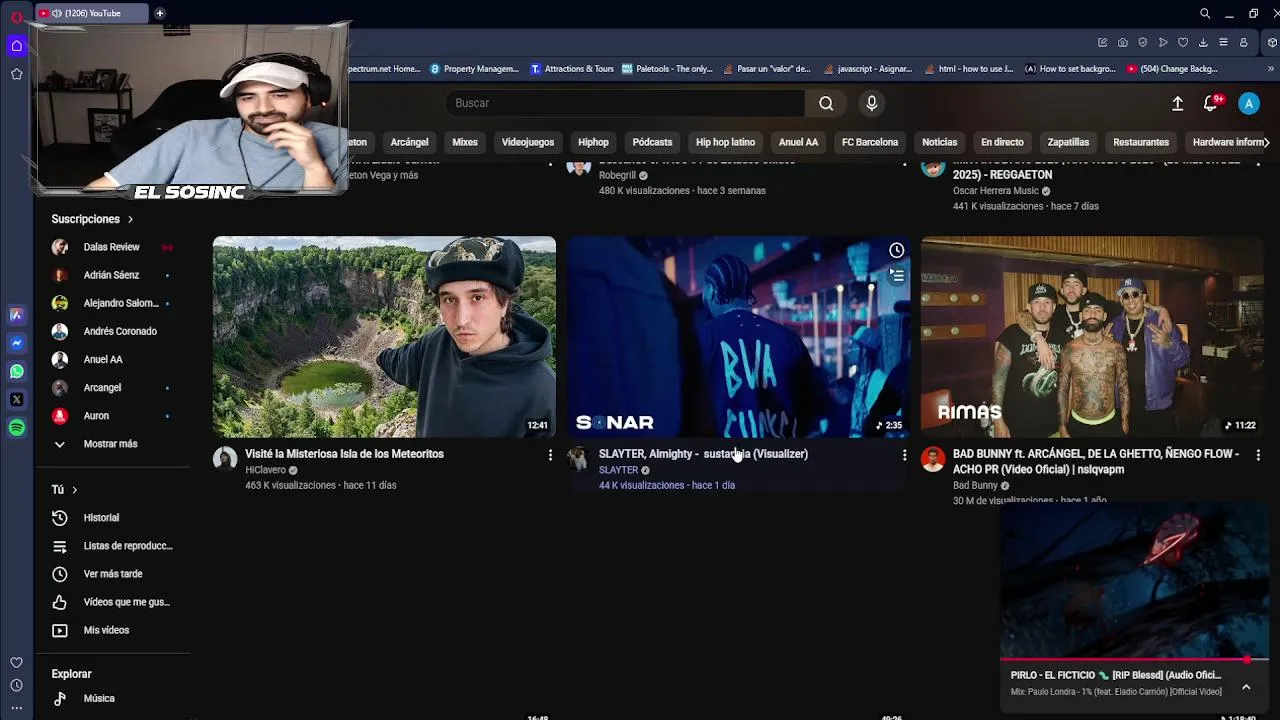This screenshot has height=720, width=1280.
Task: Open the Dalas Review subscription
Action: 111,247
